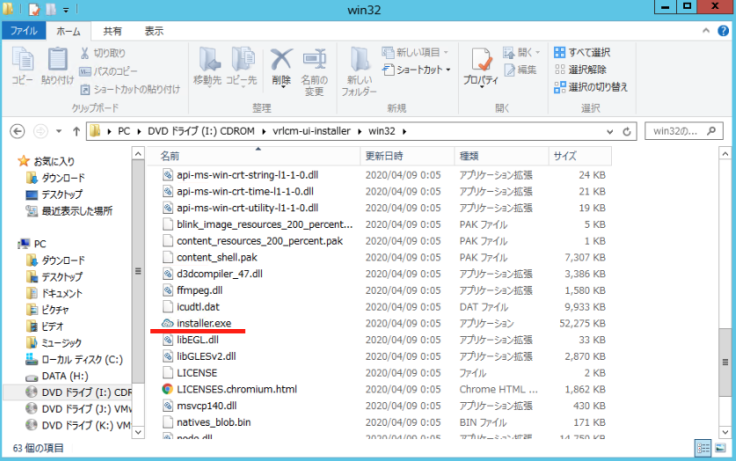Sort by the Name column header

click(254, 156)
